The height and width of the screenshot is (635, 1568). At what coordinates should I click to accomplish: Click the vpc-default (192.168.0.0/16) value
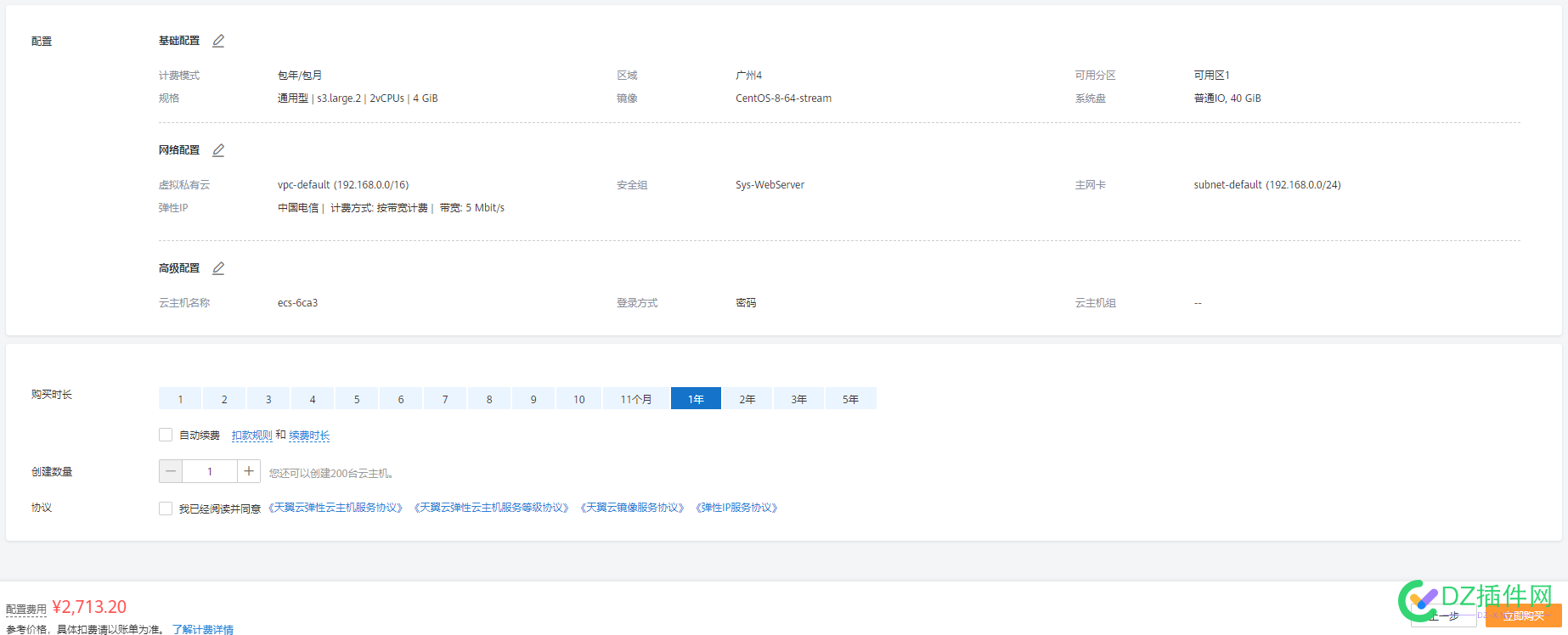click(343, 185)
